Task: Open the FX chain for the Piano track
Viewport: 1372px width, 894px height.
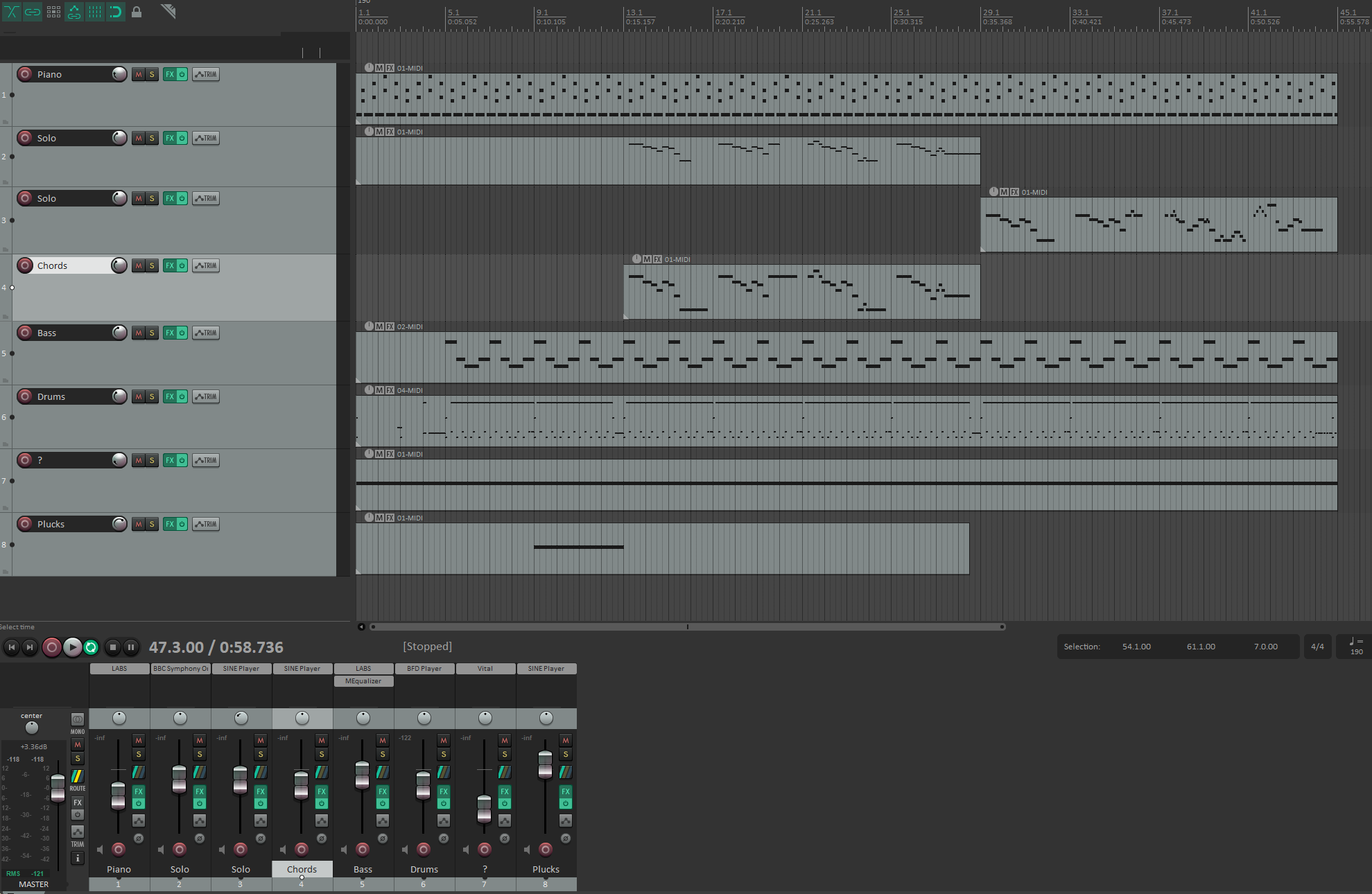Action: pyautogui.click(x=170, y=74)
